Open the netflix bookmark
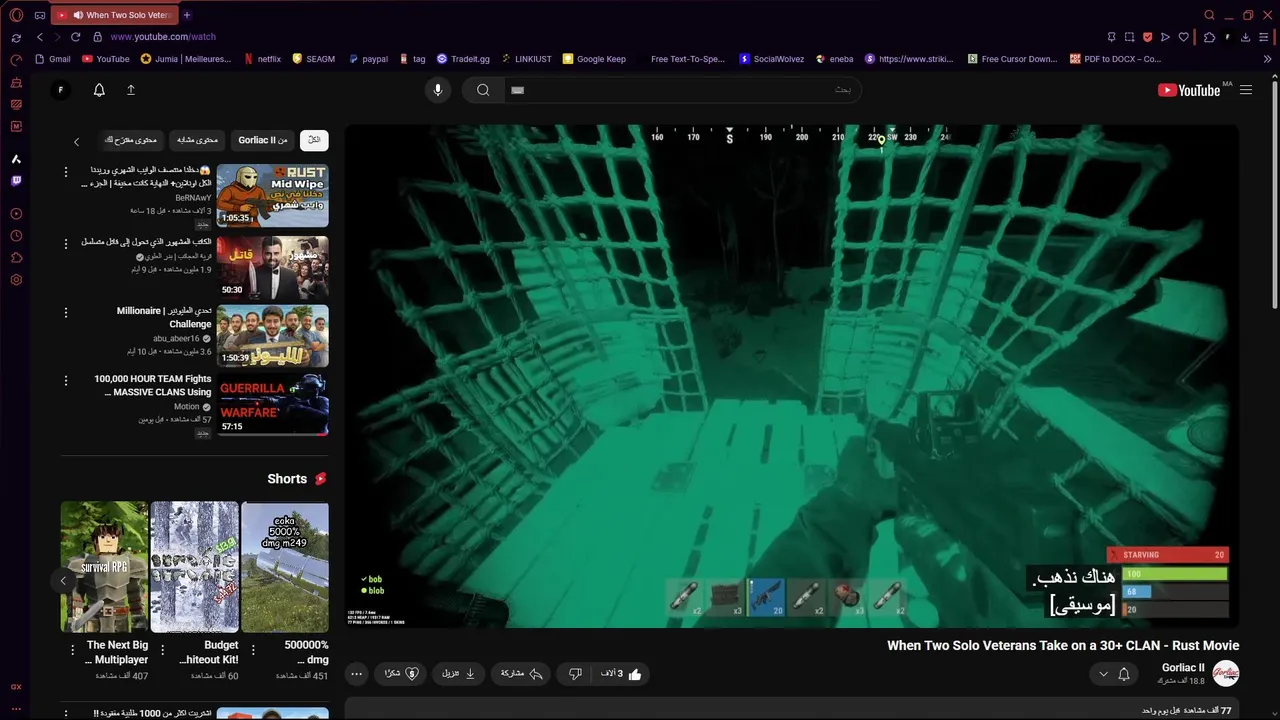 coord(263,59)
